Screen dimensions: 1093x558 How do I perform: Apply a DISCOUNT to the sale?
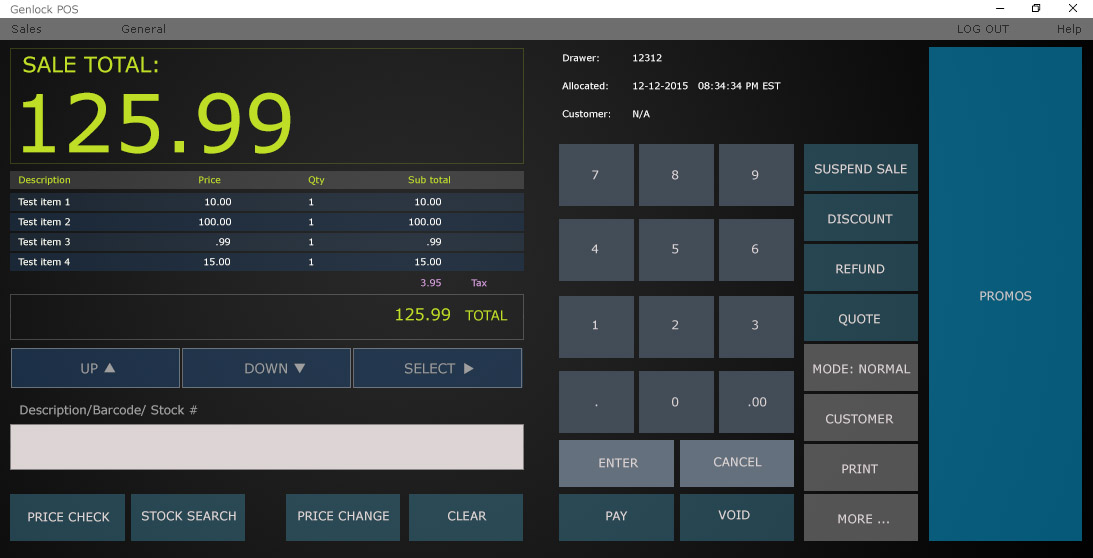tap(860, 218)
